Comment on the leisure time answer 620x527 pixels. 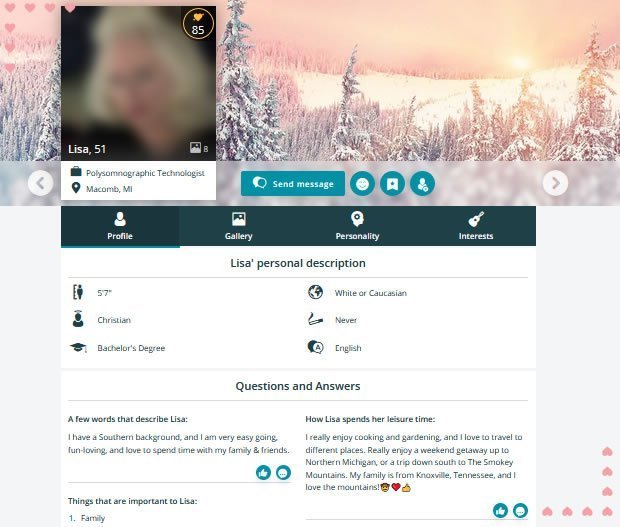[520, 510]
